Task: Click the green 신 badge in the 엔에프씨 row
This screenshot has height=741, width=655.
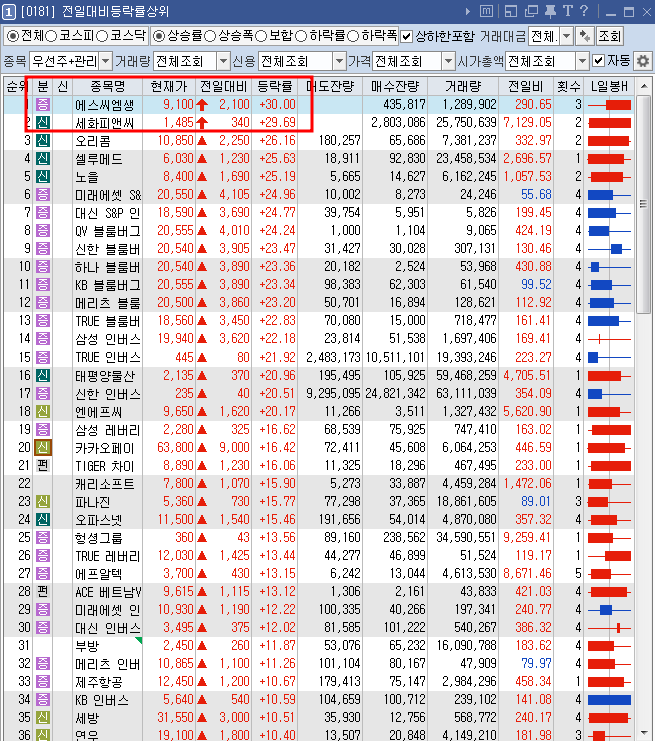Action: 43,411
